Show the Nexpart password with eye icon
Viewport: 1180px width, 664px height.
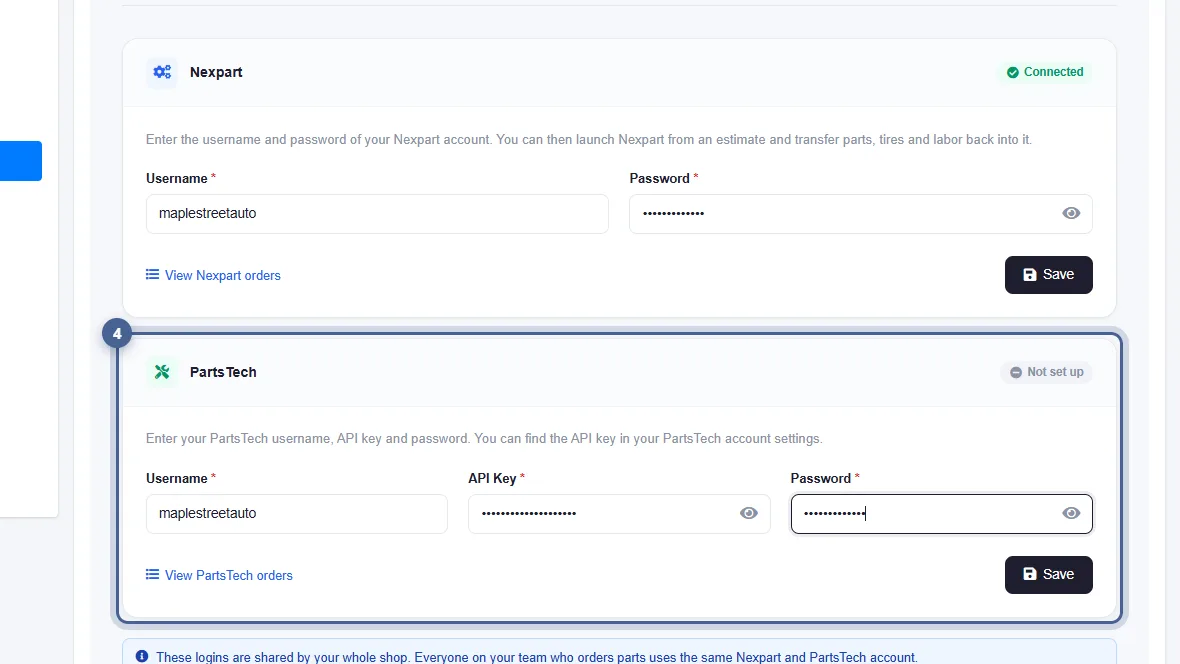pyautogui.click(x=1071, y=214)
